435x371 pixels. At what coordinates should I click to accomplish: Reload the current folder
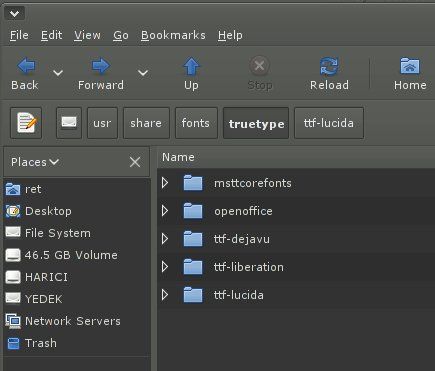(x=329, y=74)
